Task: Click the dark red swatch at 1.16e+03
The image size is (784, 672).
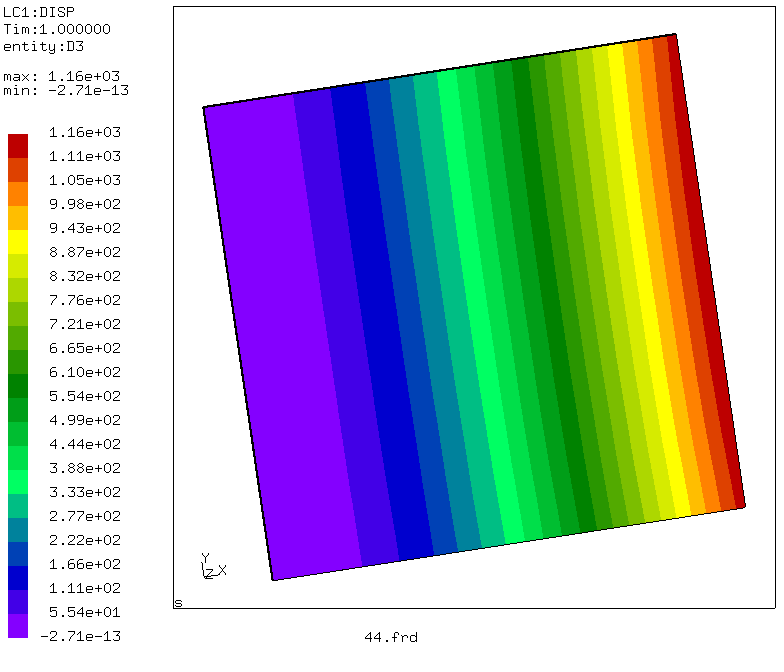Action: (18, 146)
